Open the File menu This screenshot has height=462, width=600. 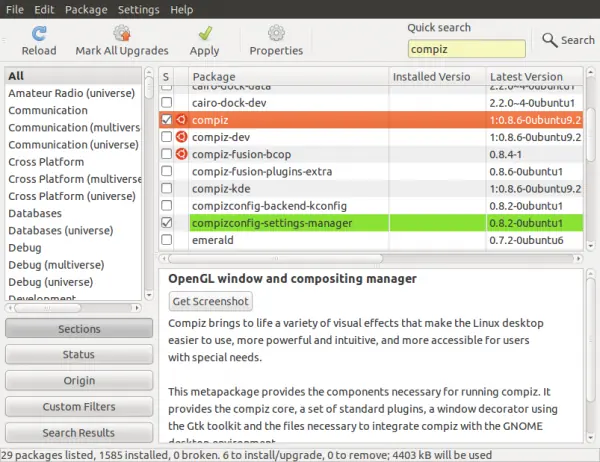coord(15,10)
